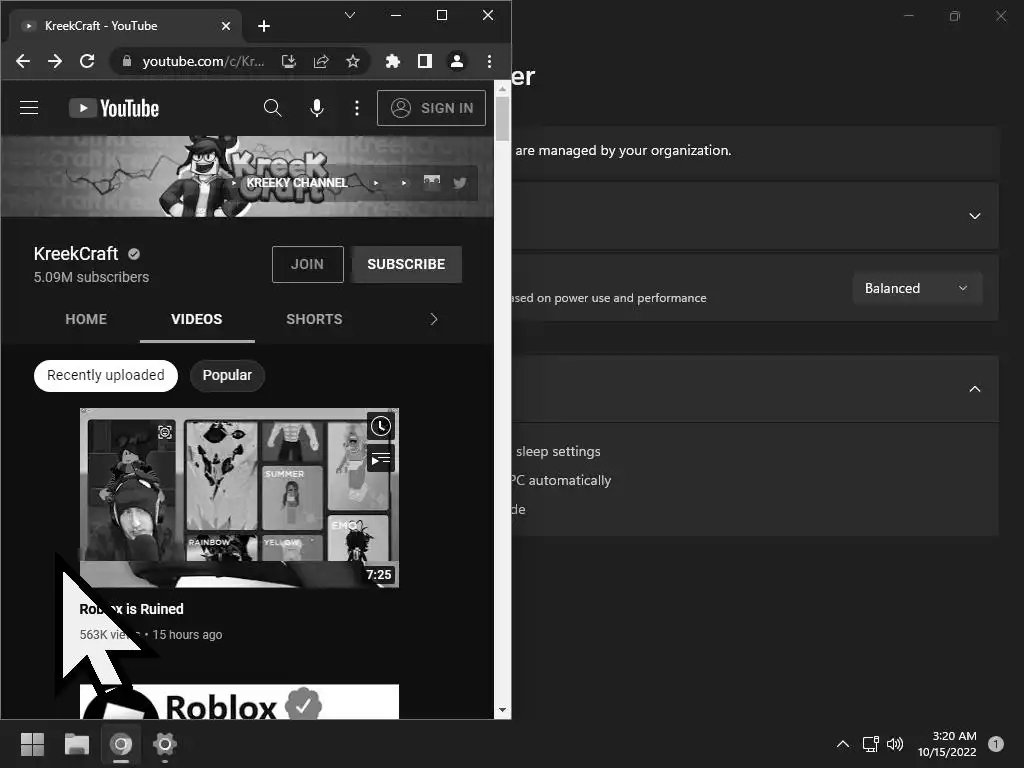Viewport: 1024px width, 768px height.
Task: Open File Explorer from the taskbar
Action: pos(77,744)
